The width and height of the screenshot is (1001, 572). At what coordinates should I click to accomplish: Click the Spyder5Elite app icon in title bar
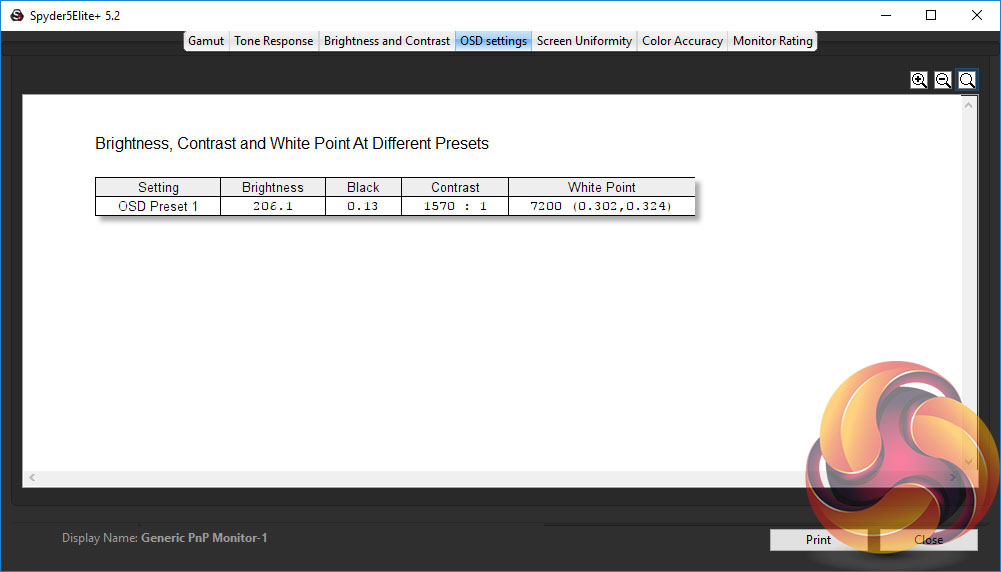pos(17,15)
